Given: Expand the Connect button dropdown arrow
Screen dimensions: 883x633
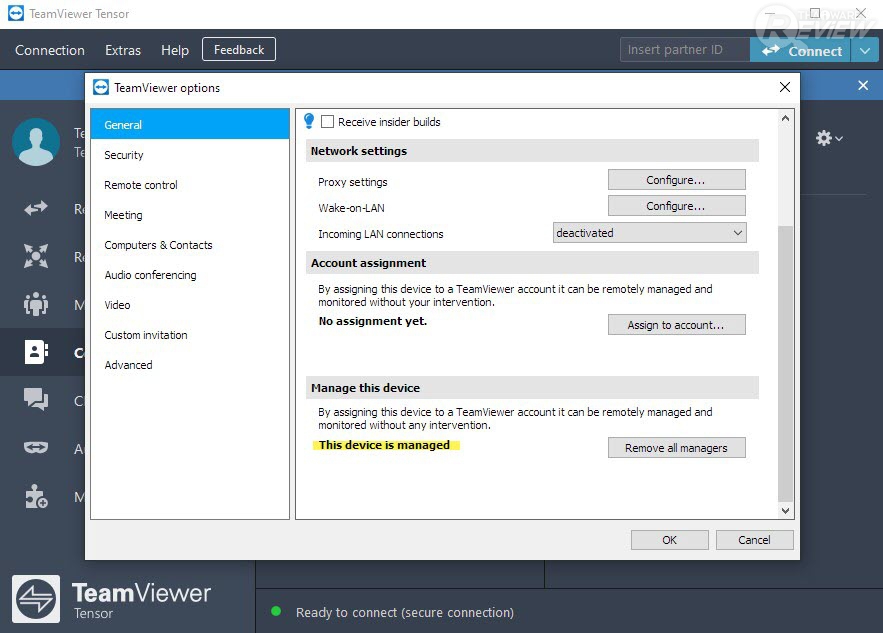Looking at the screenshot, I should click(864, 51).
